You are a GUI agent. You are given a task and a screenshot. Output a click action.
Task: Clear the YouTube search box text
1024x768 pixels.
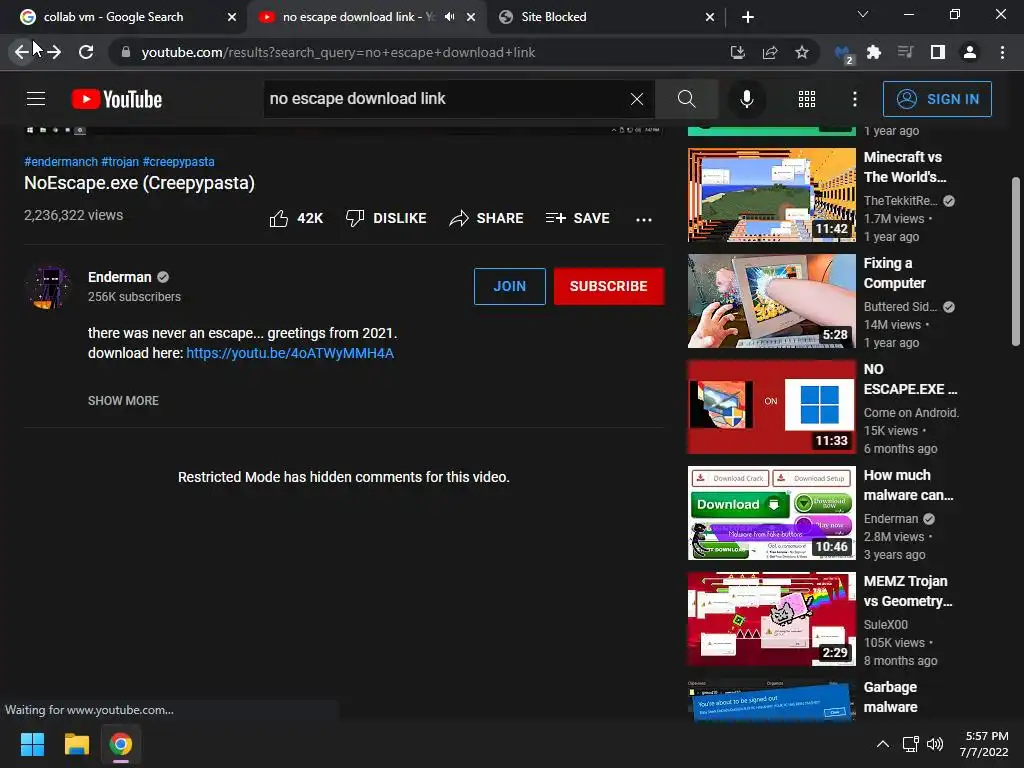click(637, 99)
